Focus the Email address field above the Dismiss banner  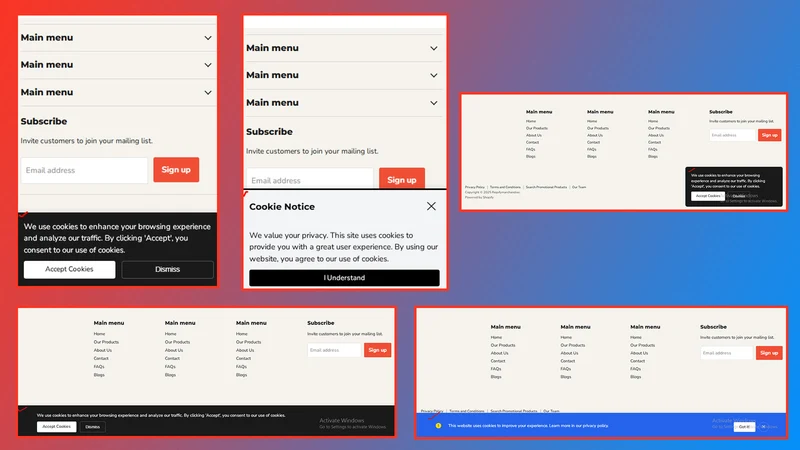point(85,170)
